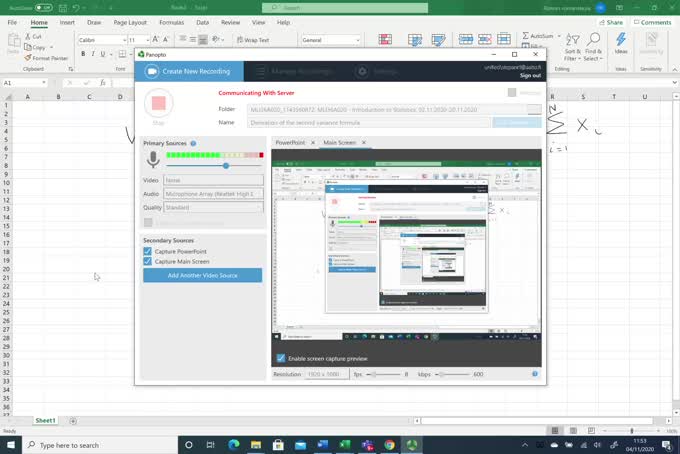This screenshot has width=680, height=454.
Task: Open the Ideas icon in ribbon
Action: 621,43
